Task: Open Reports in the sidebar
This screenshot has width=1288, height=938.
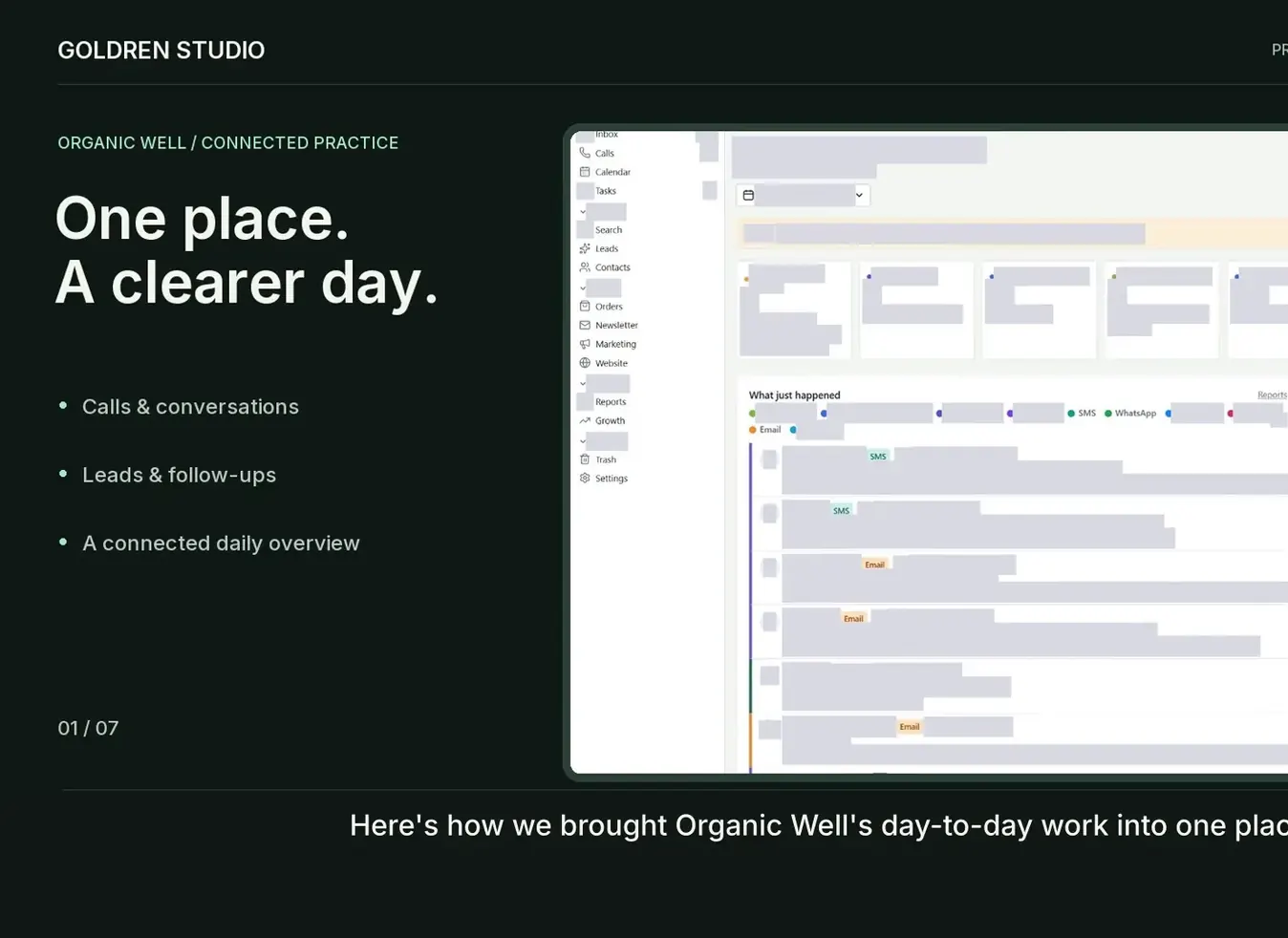Action: [x=611, y=402]
